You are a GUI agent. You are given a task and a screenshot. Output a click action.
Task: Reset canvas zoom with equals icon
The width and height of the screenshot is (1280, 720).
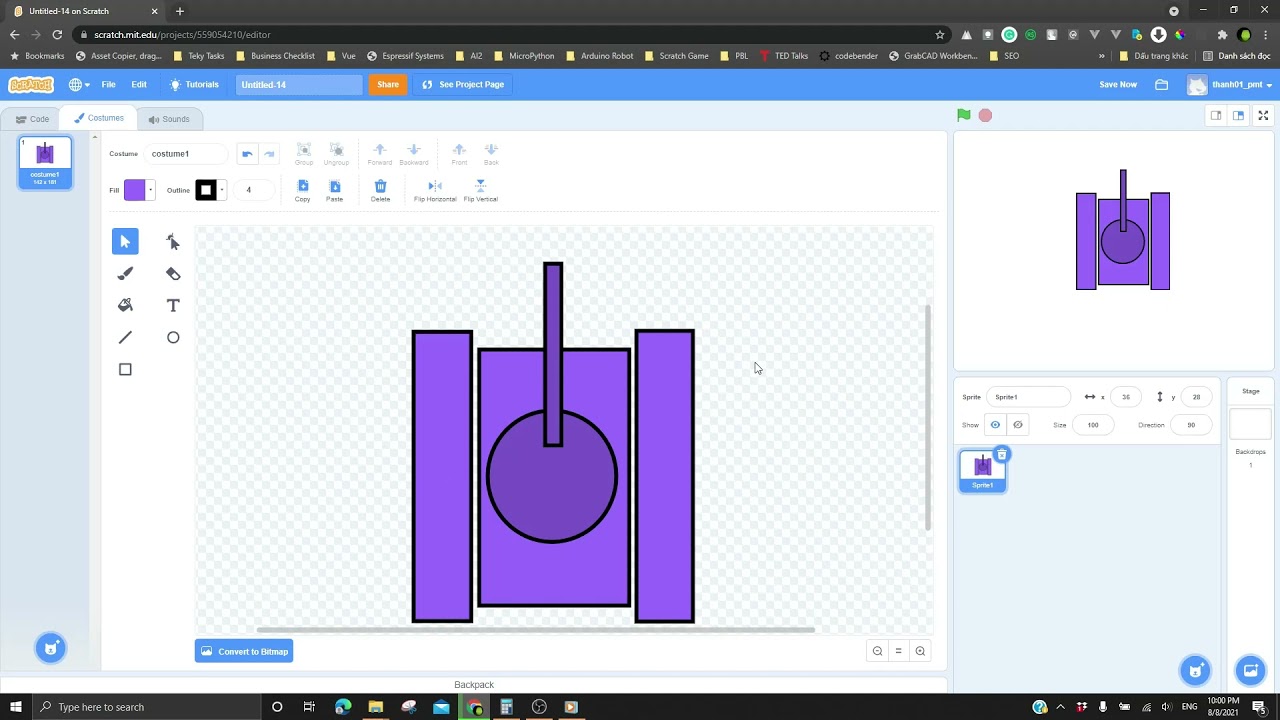point(898,651)
